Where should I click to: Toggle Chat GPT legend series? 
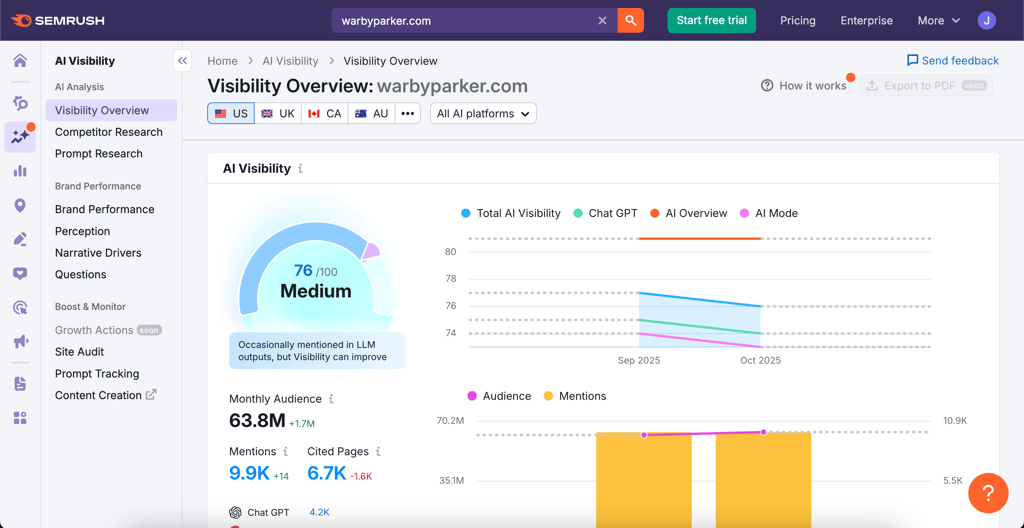pos(605,213)
